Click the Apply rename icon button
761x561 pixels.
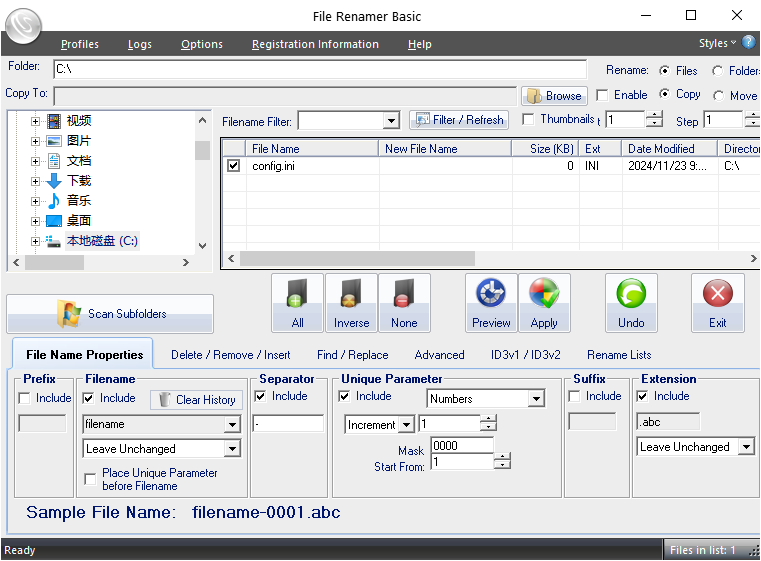point(544,303)
